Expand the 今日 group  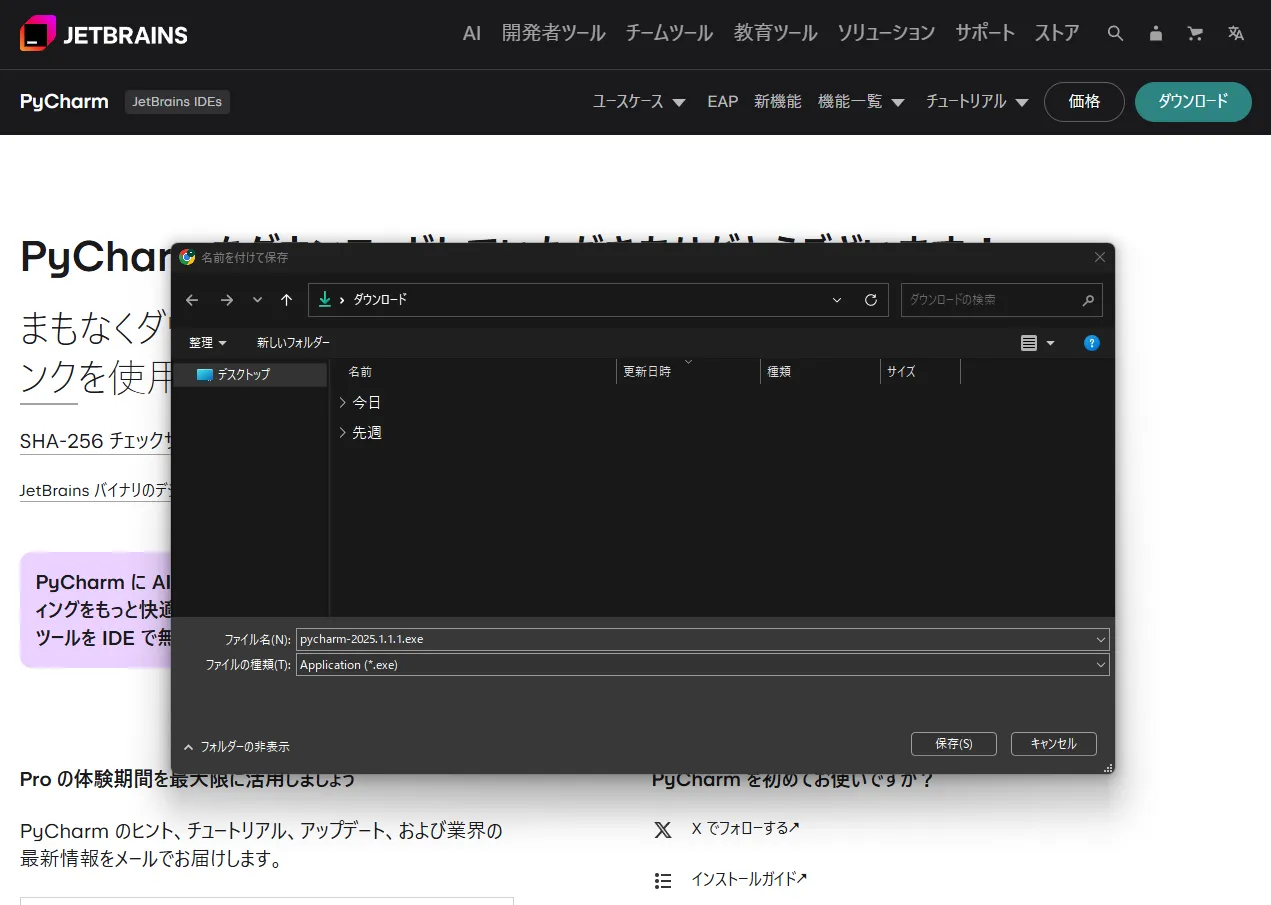point(343,402)
